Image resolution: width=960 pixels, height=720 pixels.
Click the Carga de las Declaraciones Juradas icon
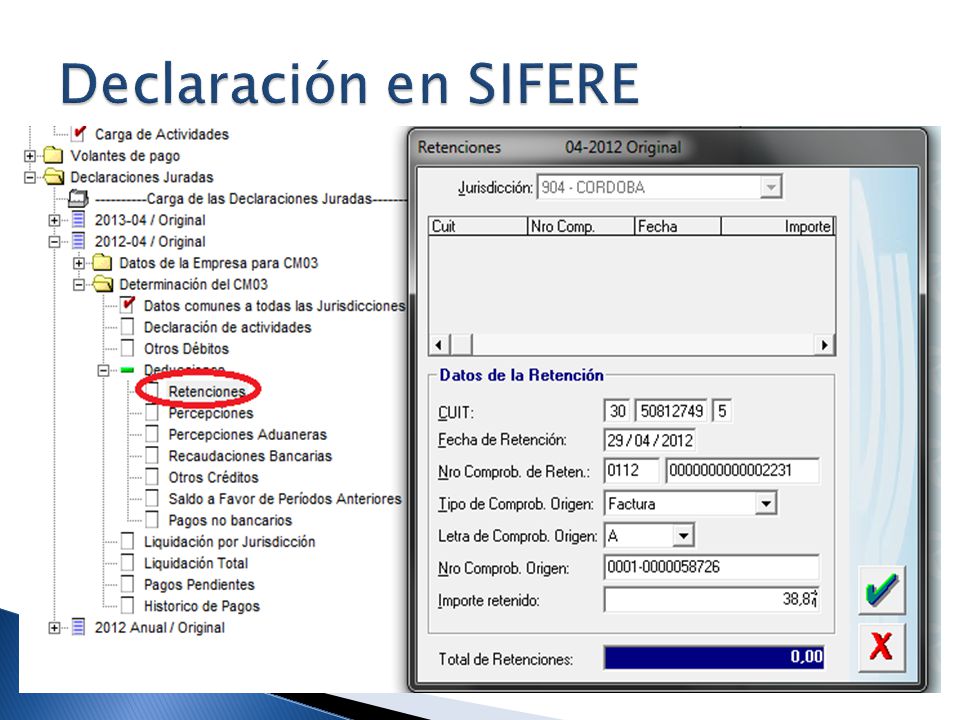[78, 198]
